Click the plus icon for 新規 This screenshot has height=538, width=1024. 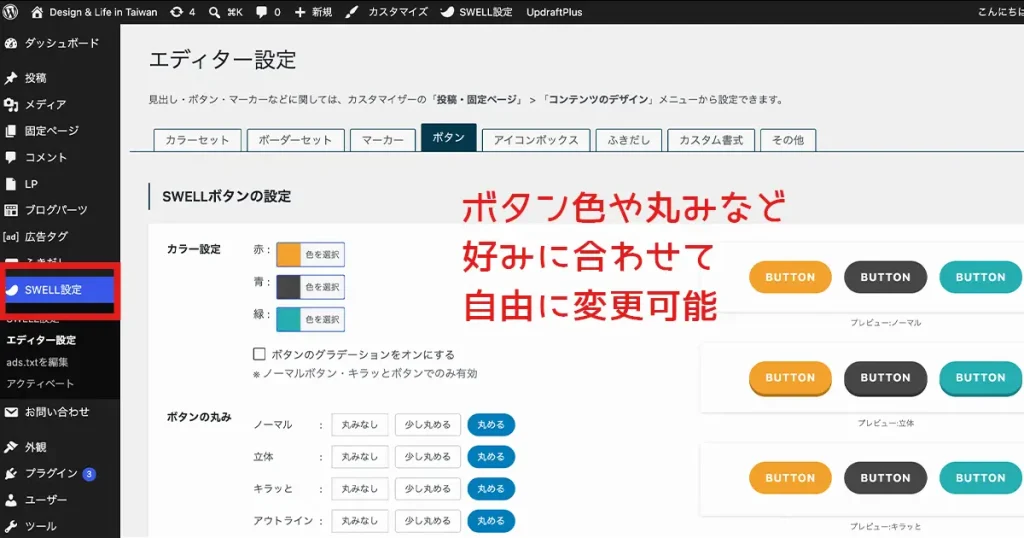[x=300, y=12]
